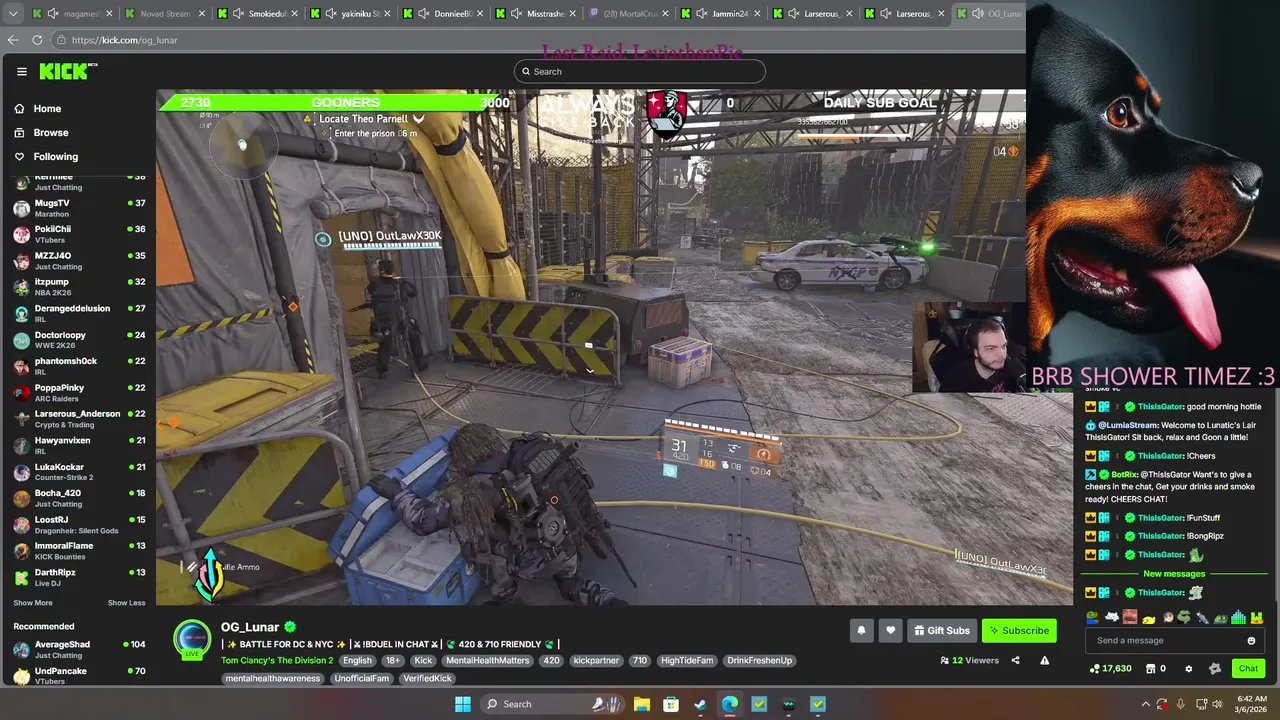This screenshot has height=720, width=1280.
Task: Open PokiiChii channel in sidebar
Action: (78, 234)
